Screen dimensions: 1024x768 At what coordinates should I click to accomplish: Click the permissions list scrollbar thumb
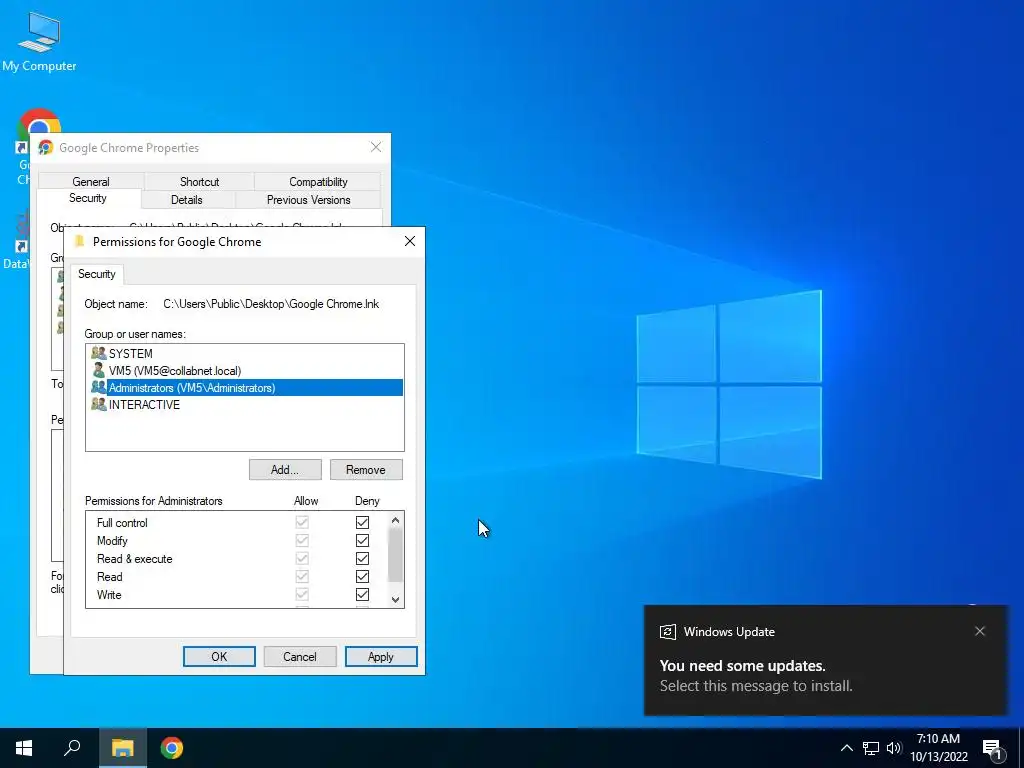coord(395,555)
